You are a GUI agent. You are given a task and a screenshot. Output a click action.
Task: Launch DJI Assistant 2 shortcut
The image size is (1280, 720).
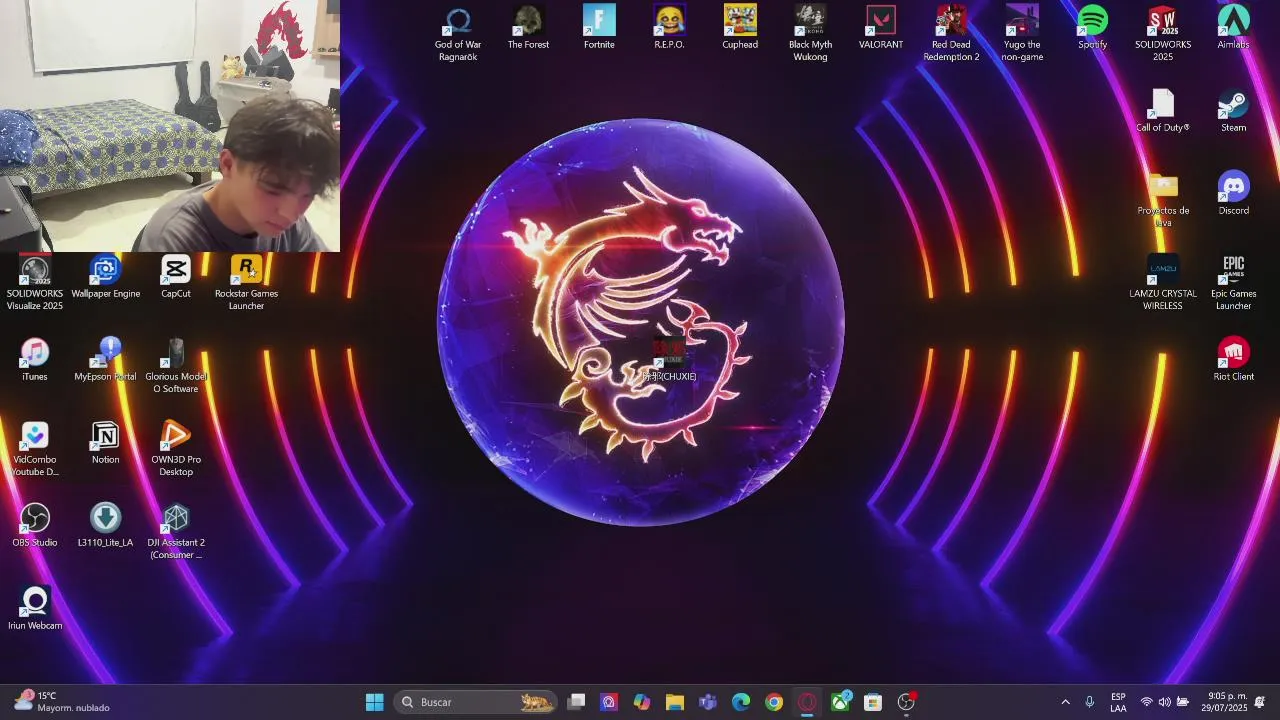(x=176, y=532)
